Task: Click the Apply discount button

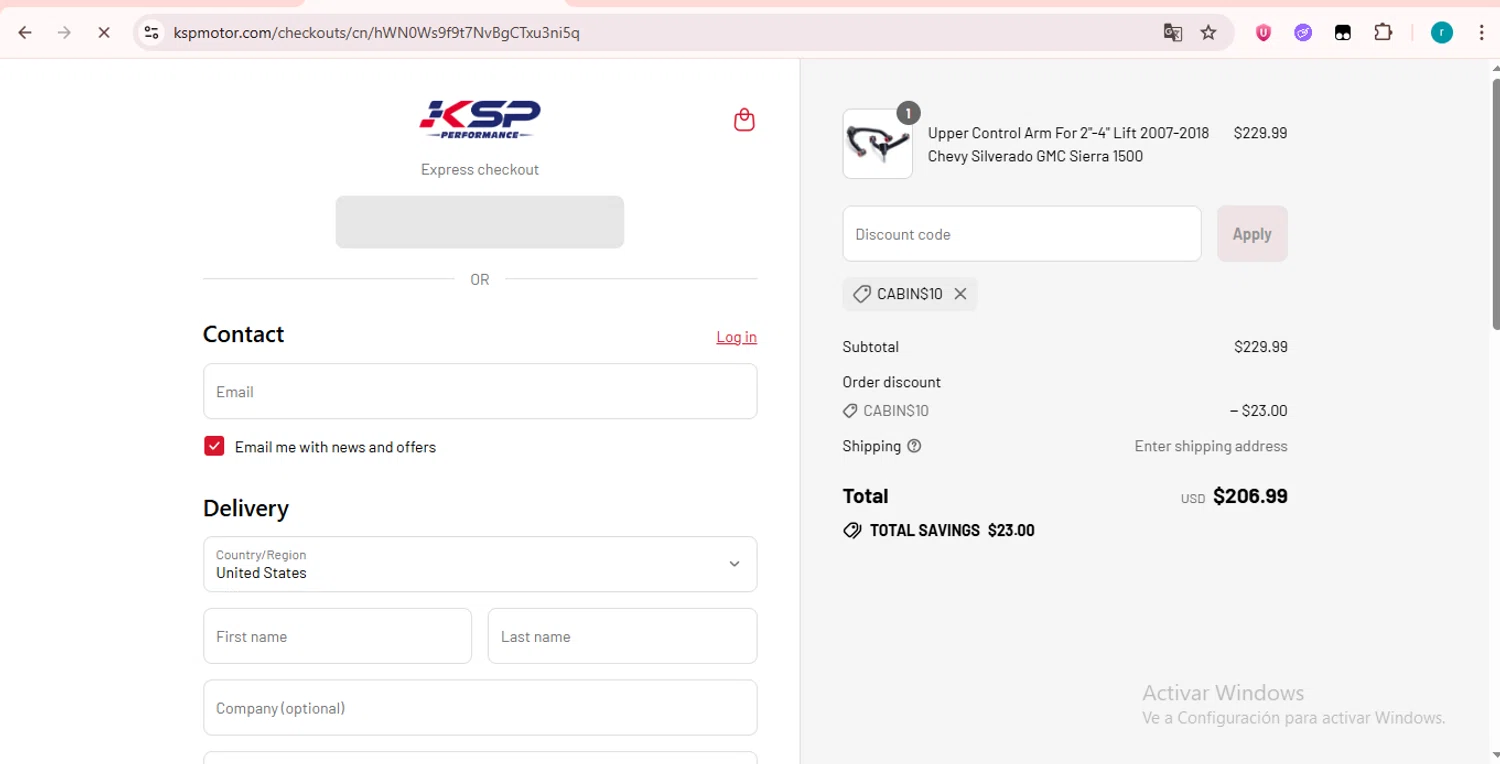Action: pyautogui.click(x=1252, y=234)
